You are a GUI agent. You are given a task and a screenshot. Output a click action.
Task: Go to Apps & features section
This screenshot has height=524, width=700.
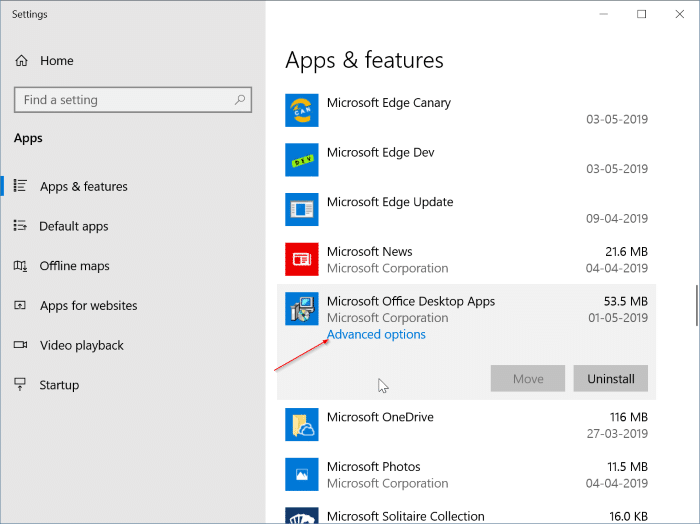coord(83,186)
